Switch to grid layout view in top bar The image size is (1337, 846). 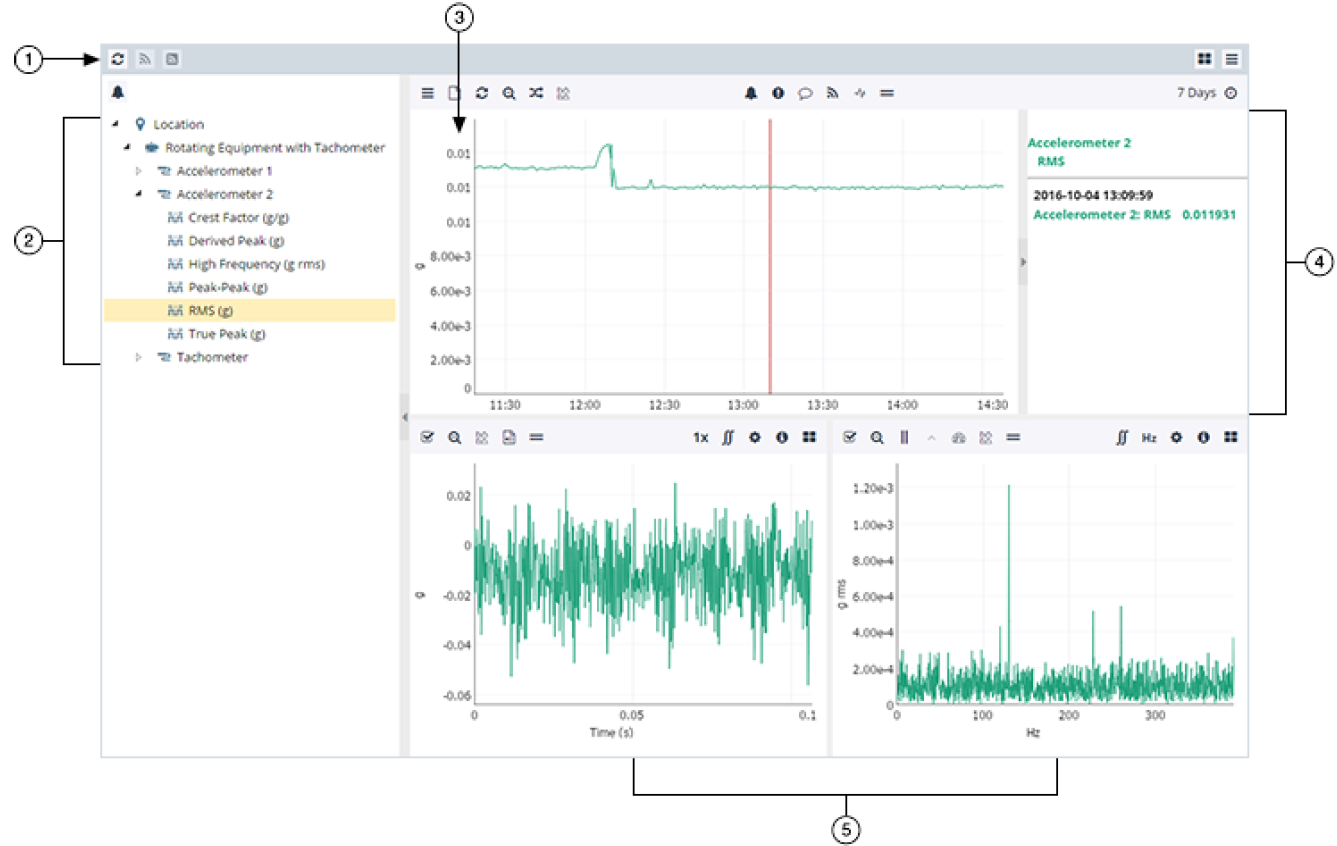pos(1204,59)
